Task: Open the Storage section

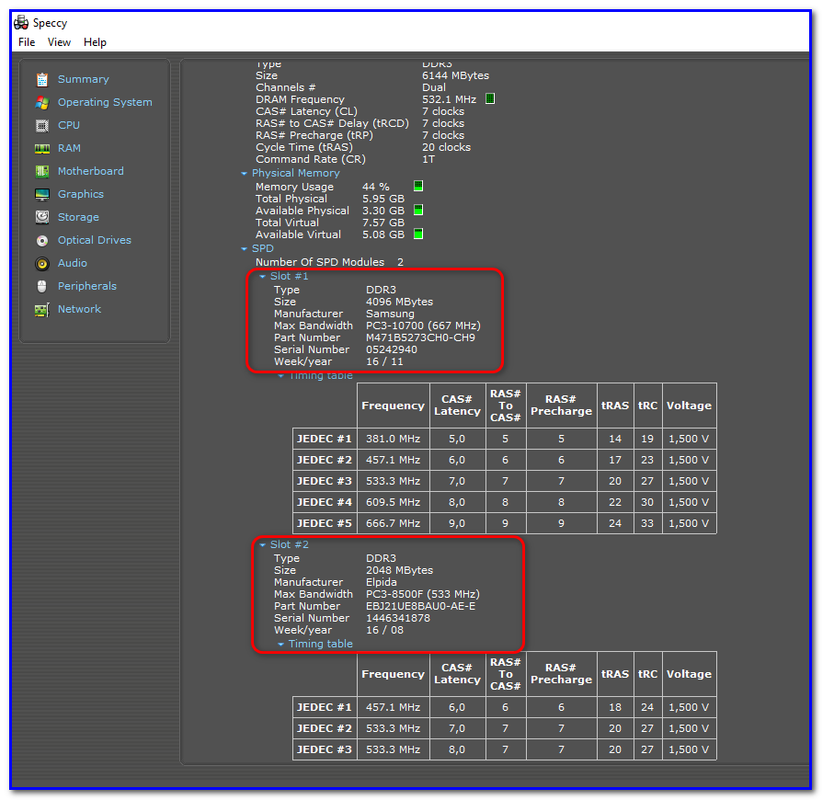Action: coord(78,217)
